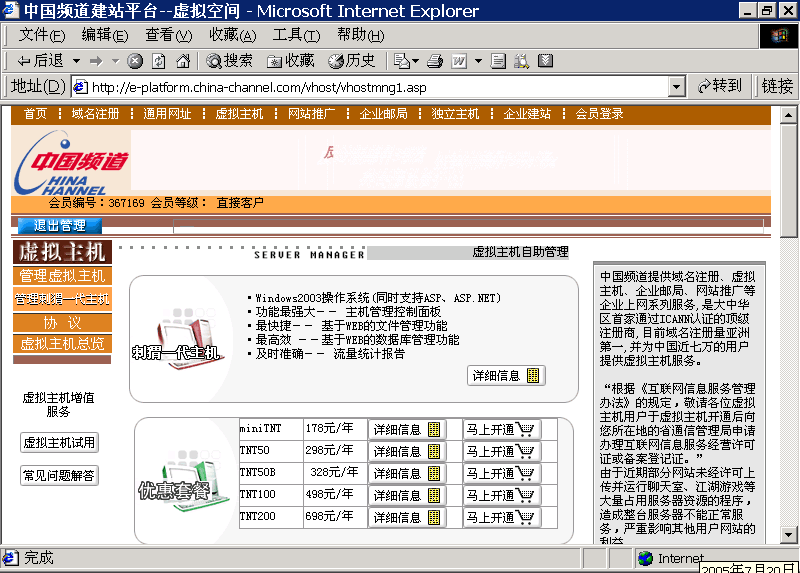Click 马上开通 cart for miniTNT
800x573 pixels.
click(502, 430)
